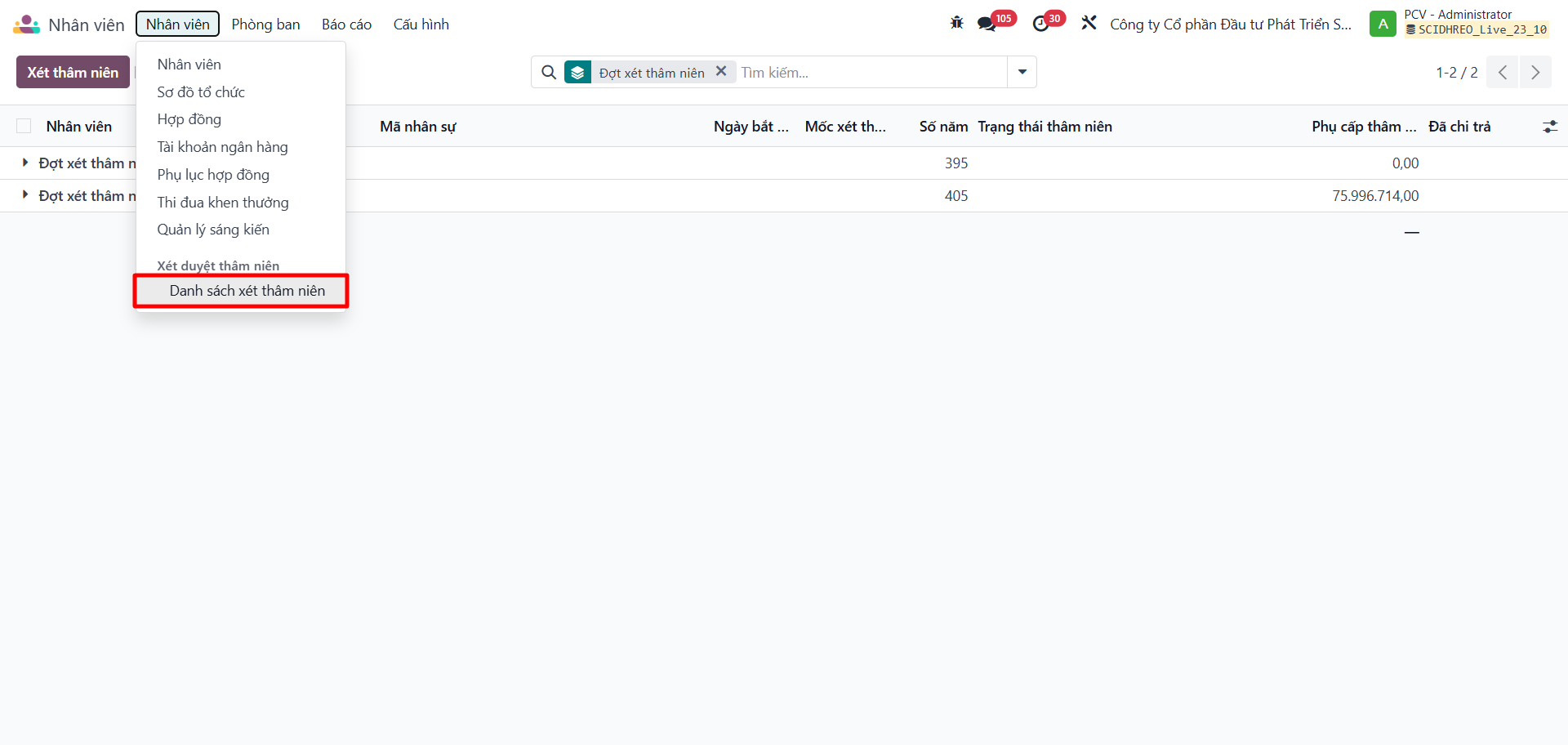Screen dimensions: 1568x745
Task: Click the 75.996.714,00 value
Action: 1375,196
